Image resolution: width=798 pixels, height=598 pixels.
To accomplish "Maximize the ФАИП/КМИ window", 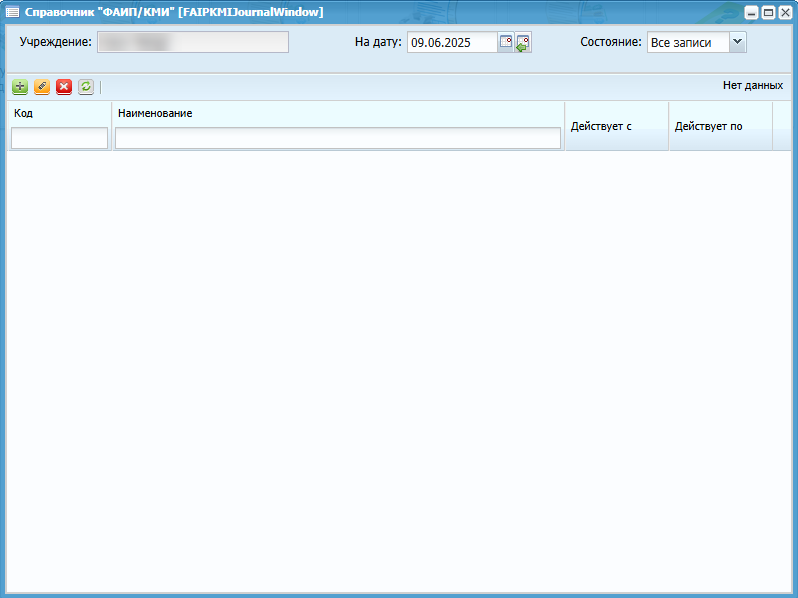I will coord(768,12).
